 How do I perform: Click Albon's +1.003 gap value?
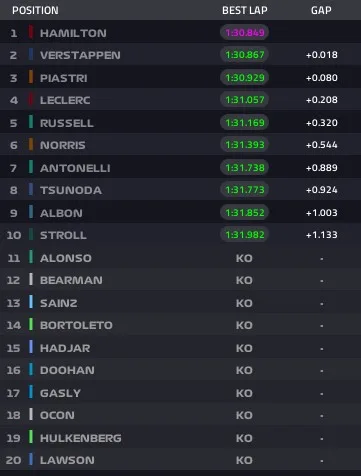click(x=322, y=213)
